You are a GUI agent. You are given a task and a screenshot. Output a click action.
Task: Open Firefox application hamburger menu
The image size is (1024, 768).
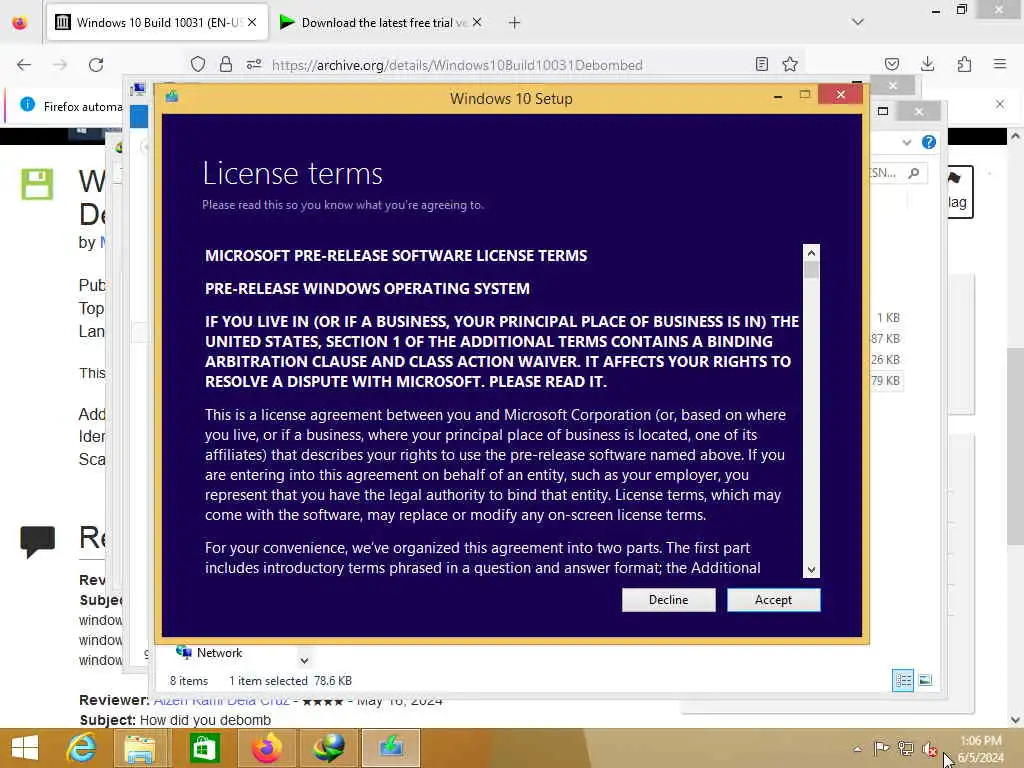(x=1000, y=64)
